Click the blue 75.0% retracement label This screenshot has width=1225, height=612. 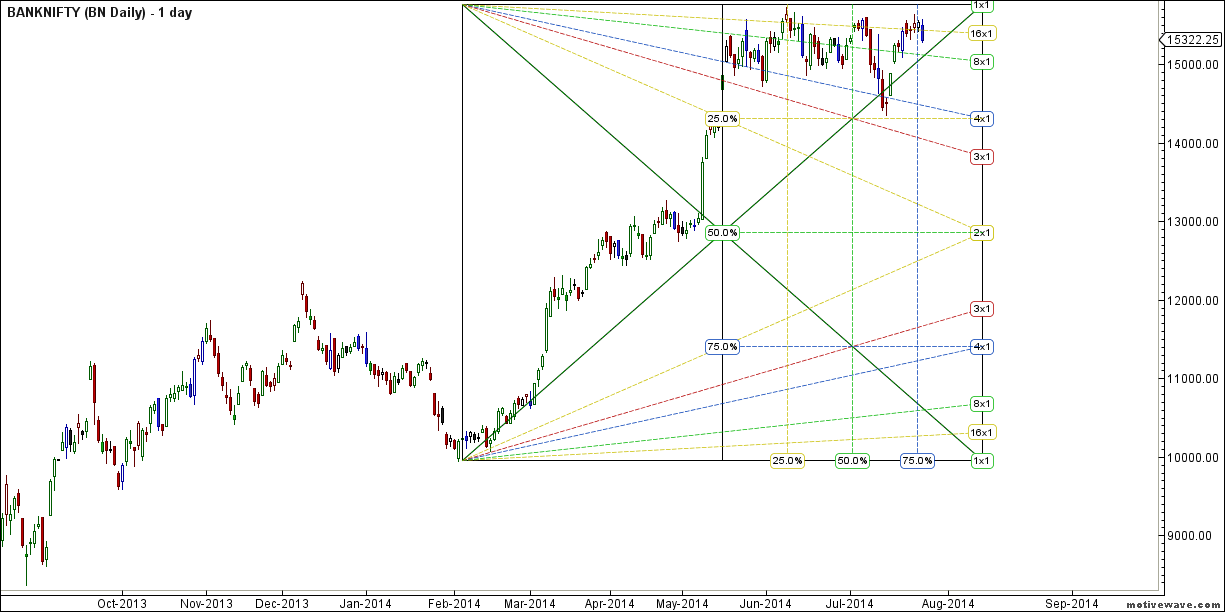click(723, 347)
